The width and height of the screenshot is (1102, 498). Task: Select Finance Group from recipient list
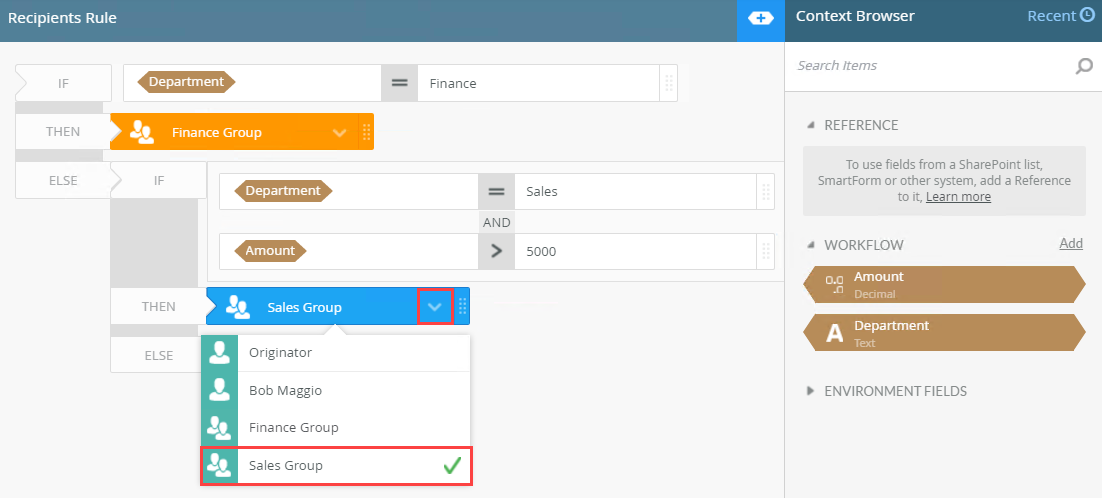pos(336,428)
